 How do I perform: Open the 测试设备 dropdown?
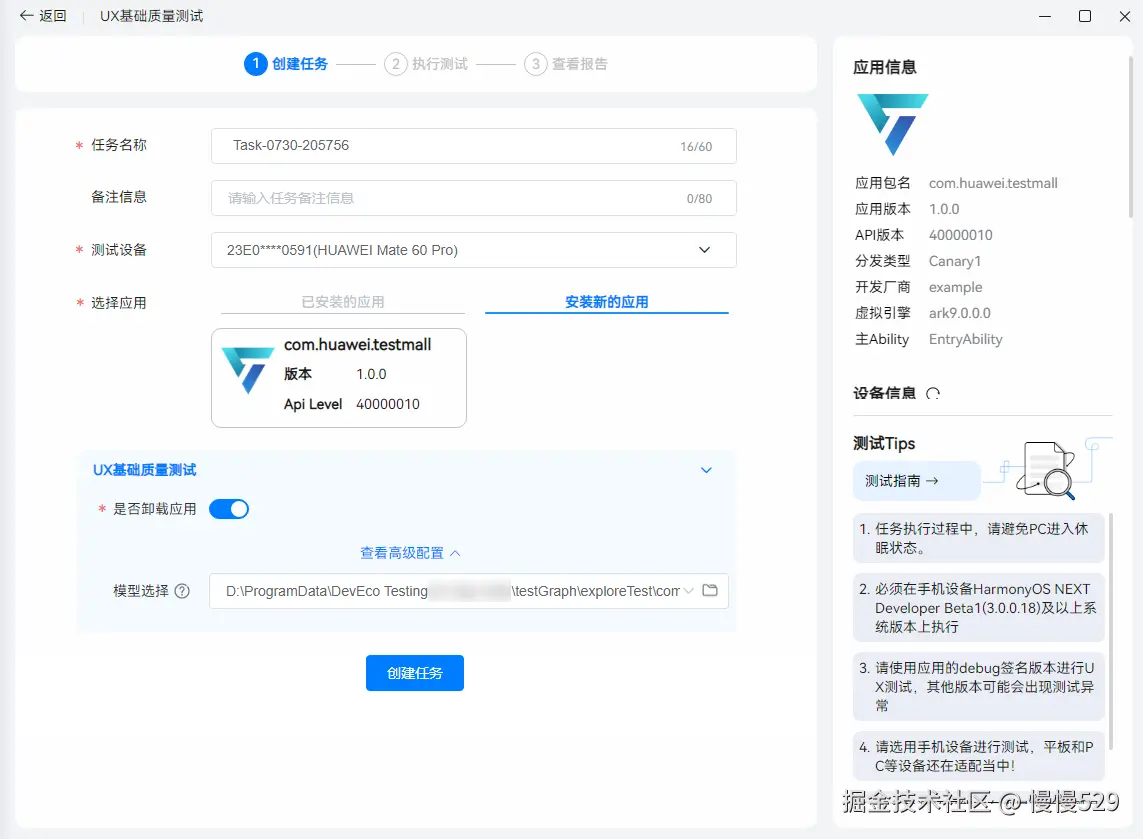click(x=474, y=250)
